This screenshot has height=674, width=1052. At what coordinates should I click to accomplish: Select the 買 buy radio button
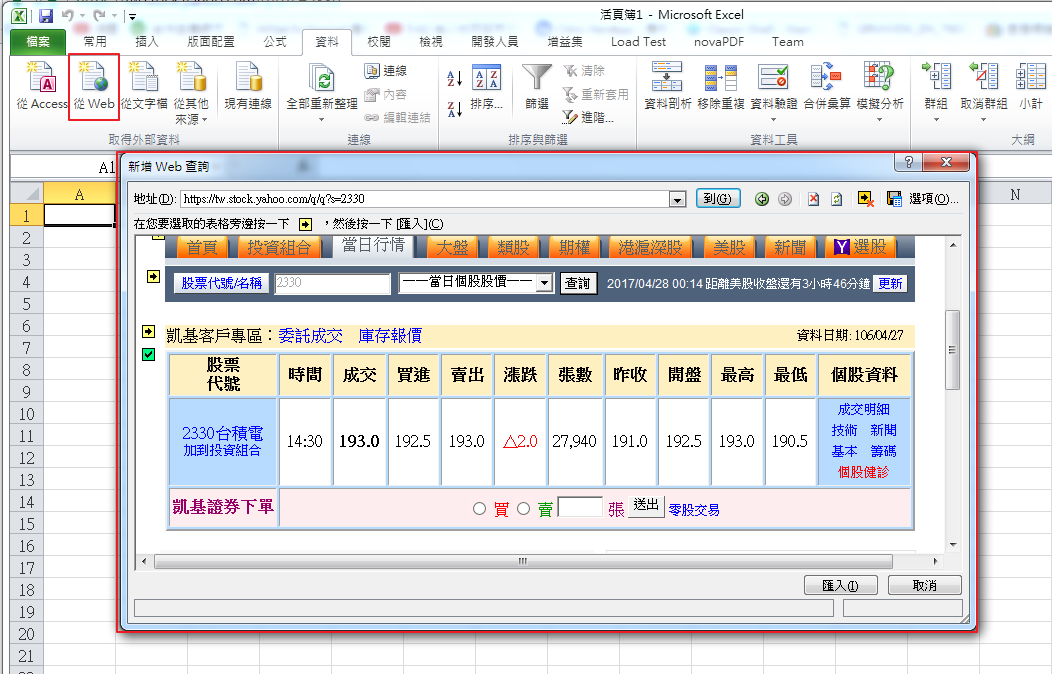coord(479,509)
